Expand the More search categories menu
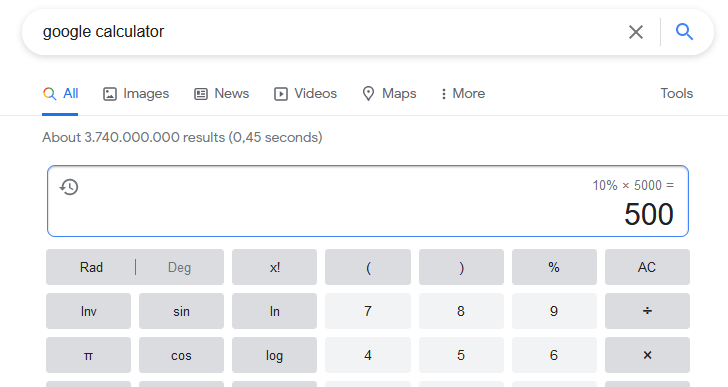The width and height of the screenshot is (728, 387). (x=462, y=94)
